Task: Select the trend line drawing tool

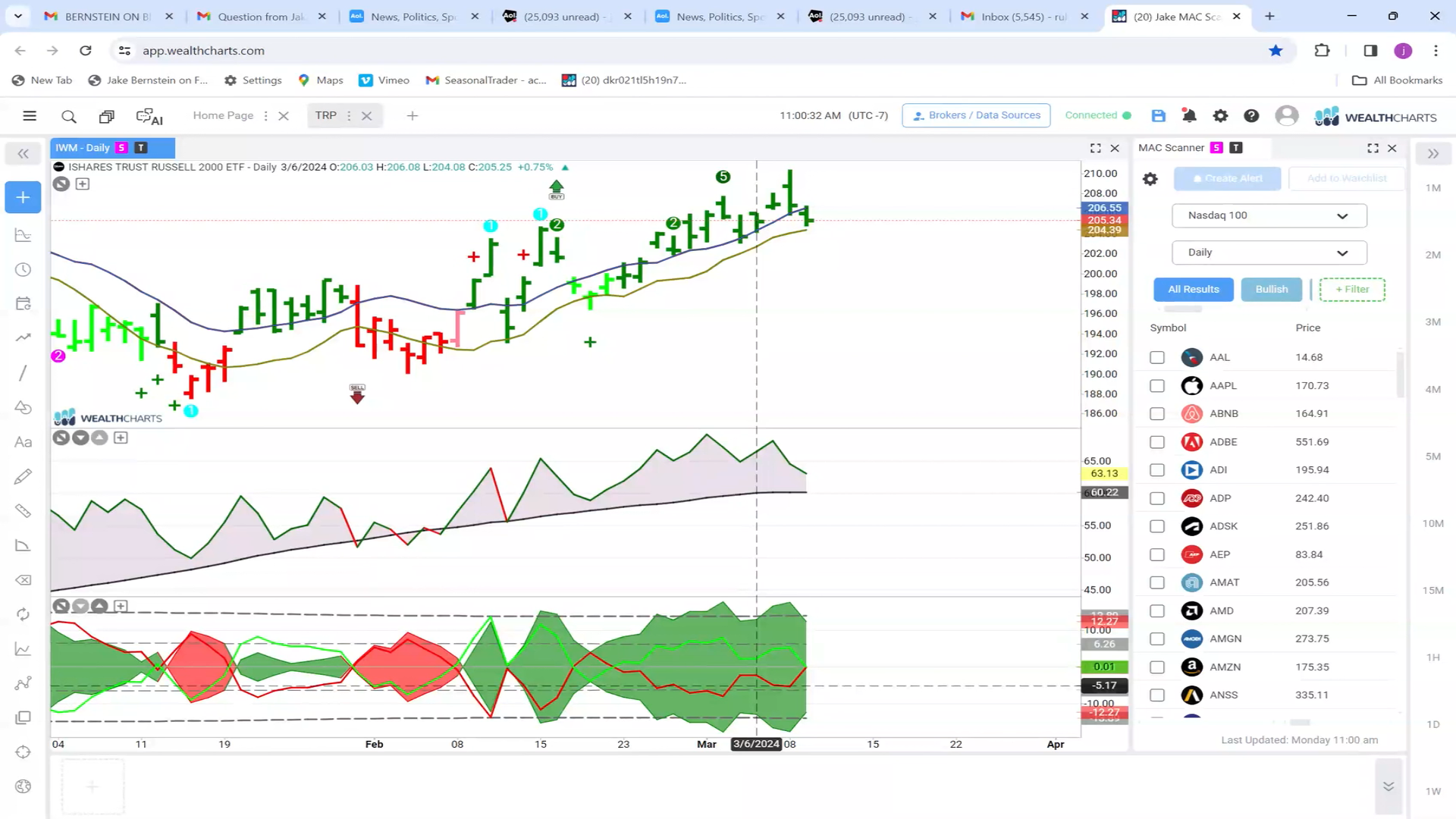Action: (23, 372)
